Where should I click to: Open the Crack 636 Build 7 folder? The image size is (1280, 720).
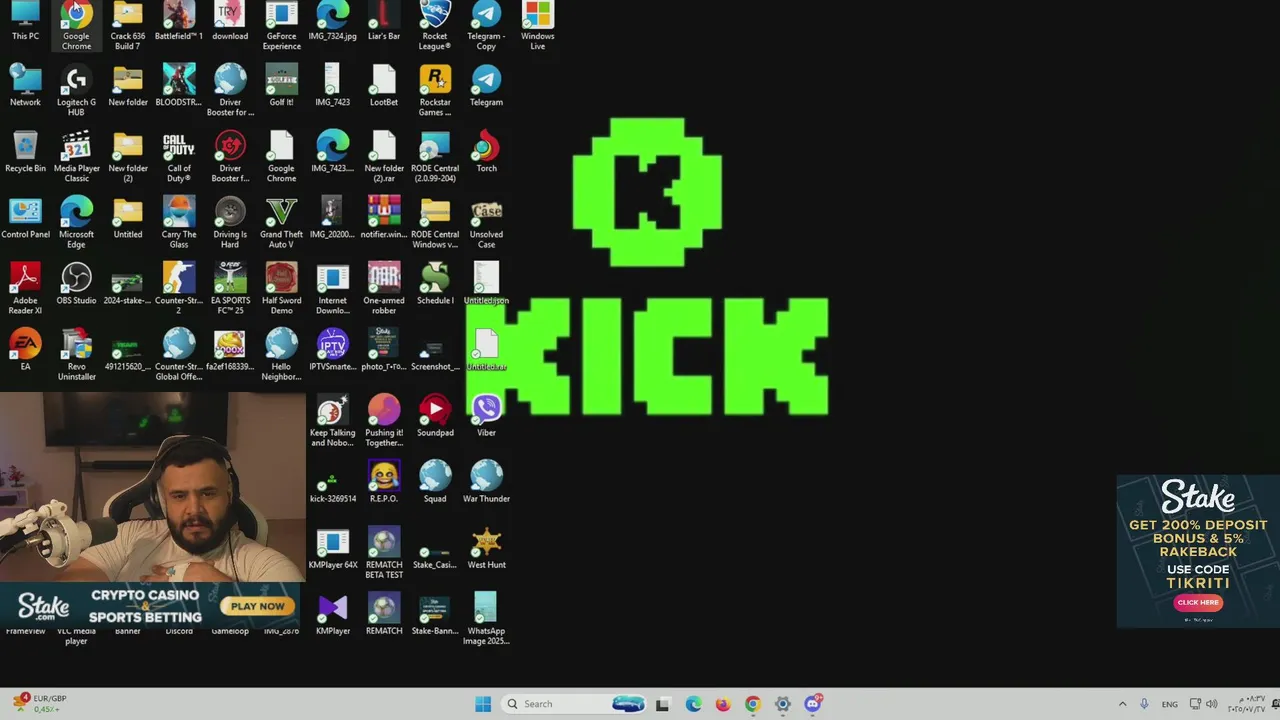click(127, 25)
